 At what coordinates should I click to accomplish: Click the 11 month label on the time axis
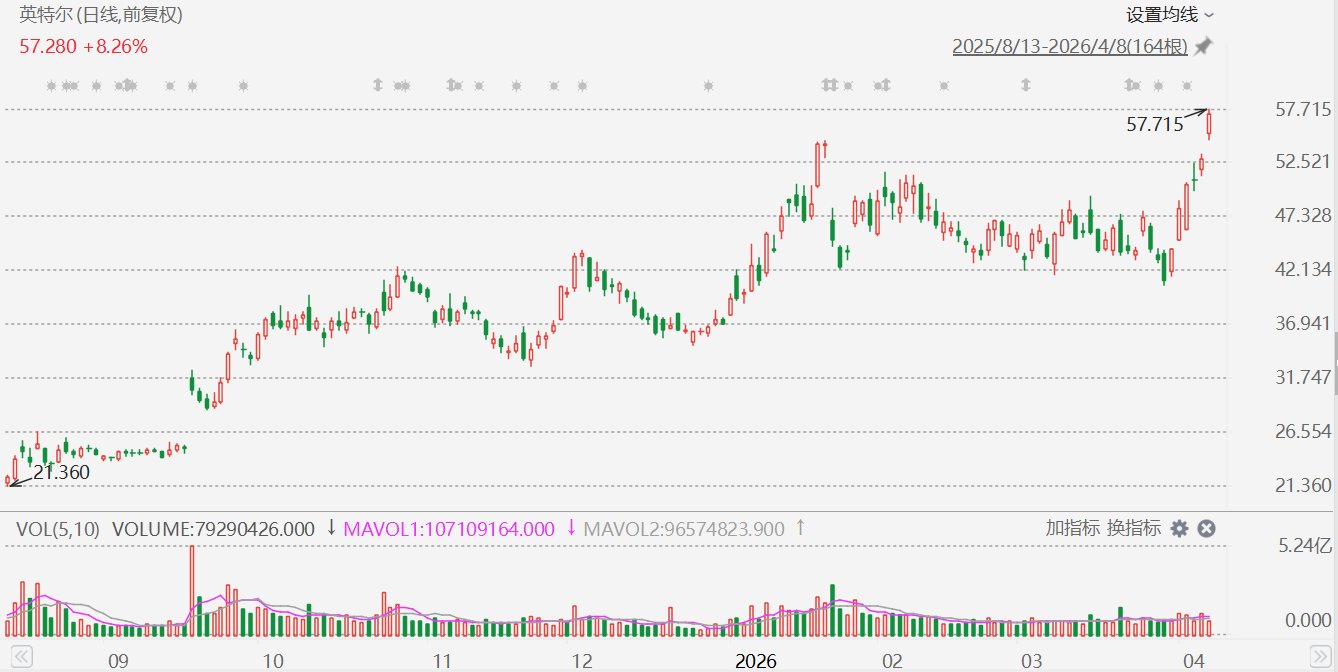tap(442, 661)
